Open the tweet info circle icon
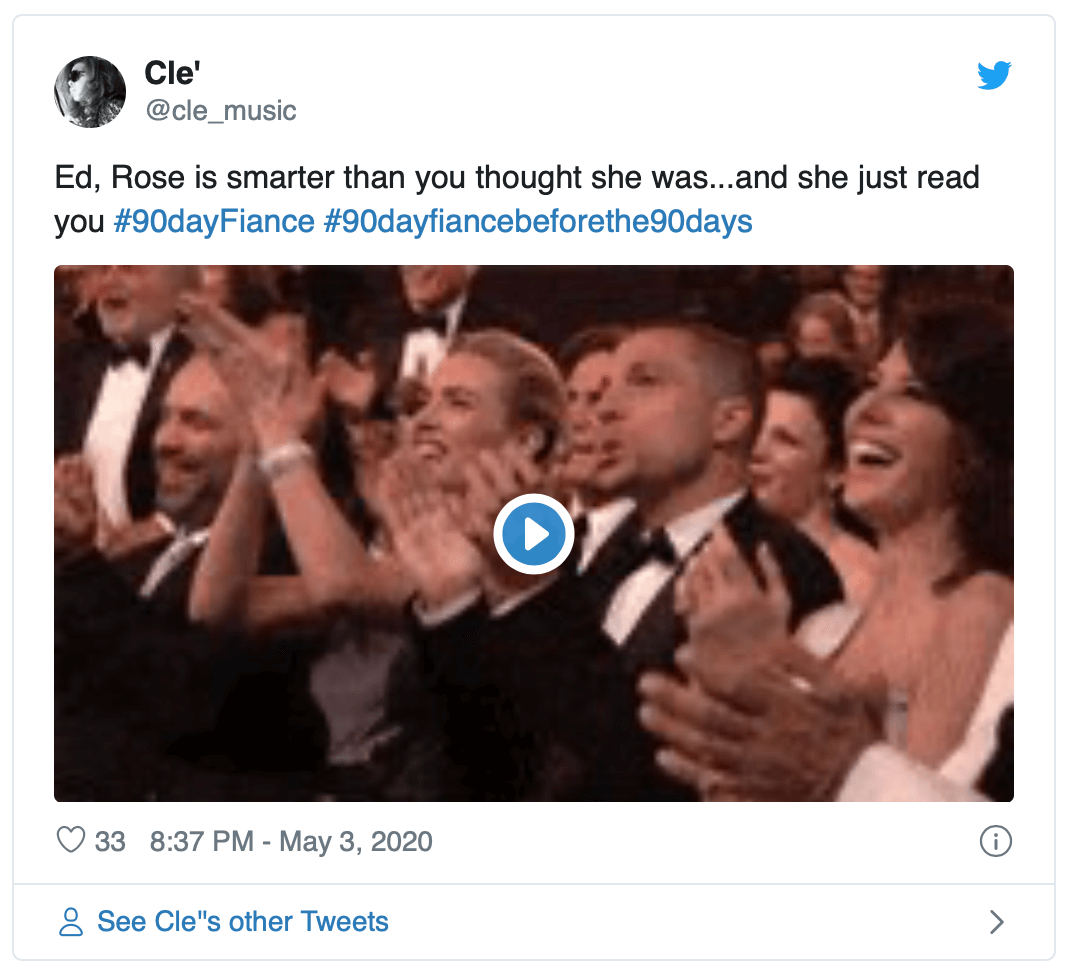The width and height of the screenshot is (1072, 978). pos(995,841)
